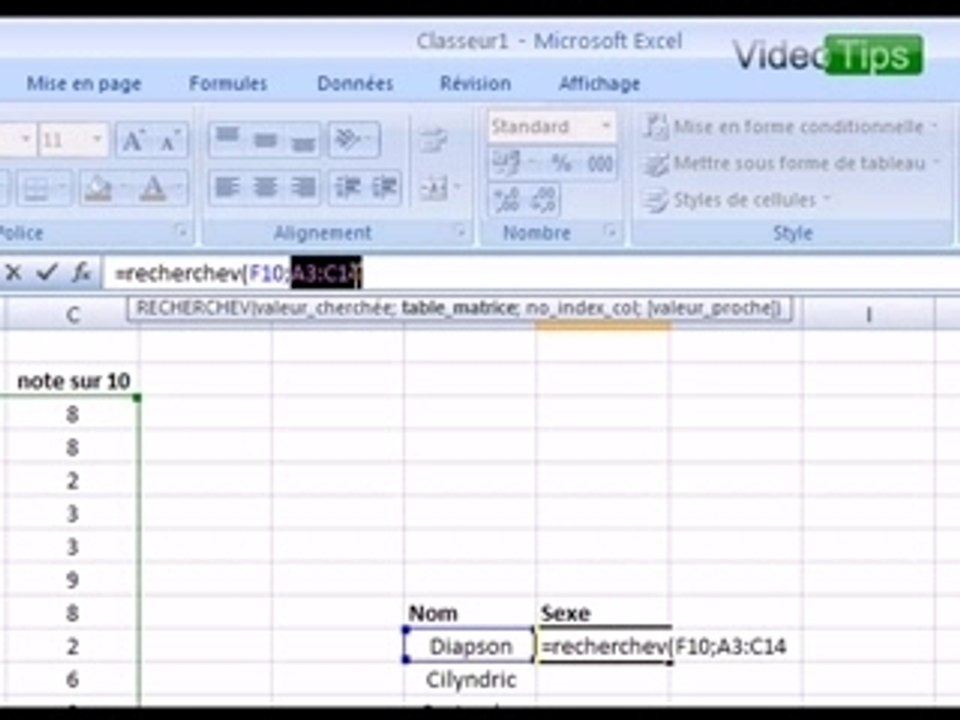Image resolution: width=960 pixels, height=720 pixels.
Task: Select the column I header
Action: coord(868,315)
